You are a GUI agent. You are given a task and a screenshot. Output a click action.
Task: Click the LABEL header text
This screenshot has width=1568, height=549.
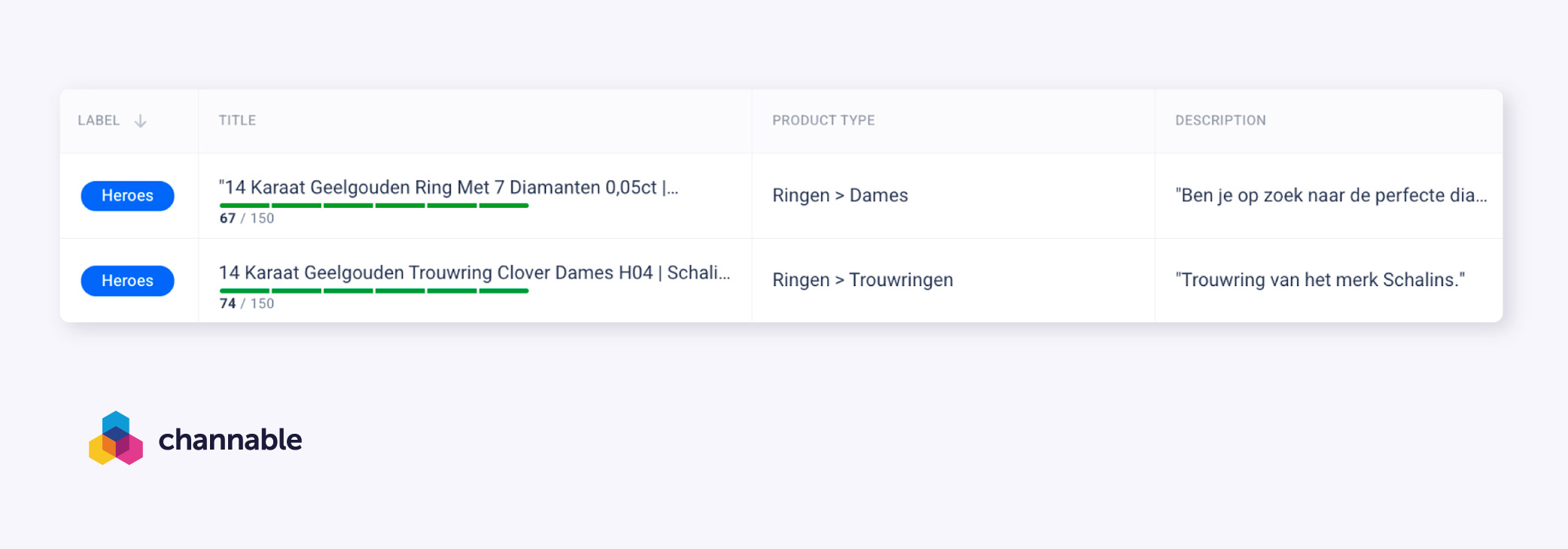(x=99, y=120)
